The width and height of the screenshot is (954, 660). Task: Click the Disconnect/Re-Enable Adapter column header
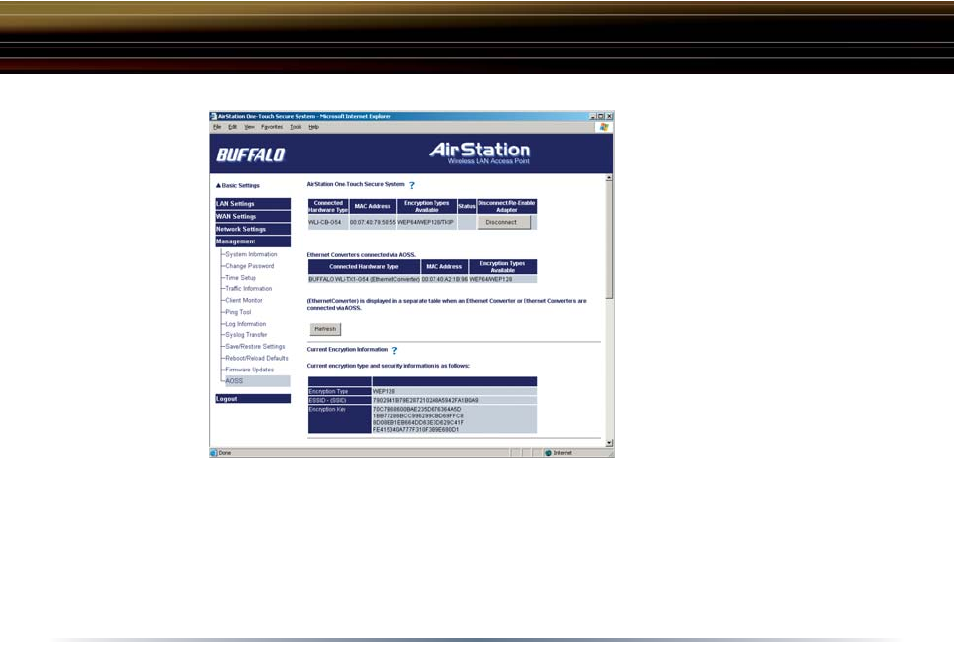click(507, 206)
